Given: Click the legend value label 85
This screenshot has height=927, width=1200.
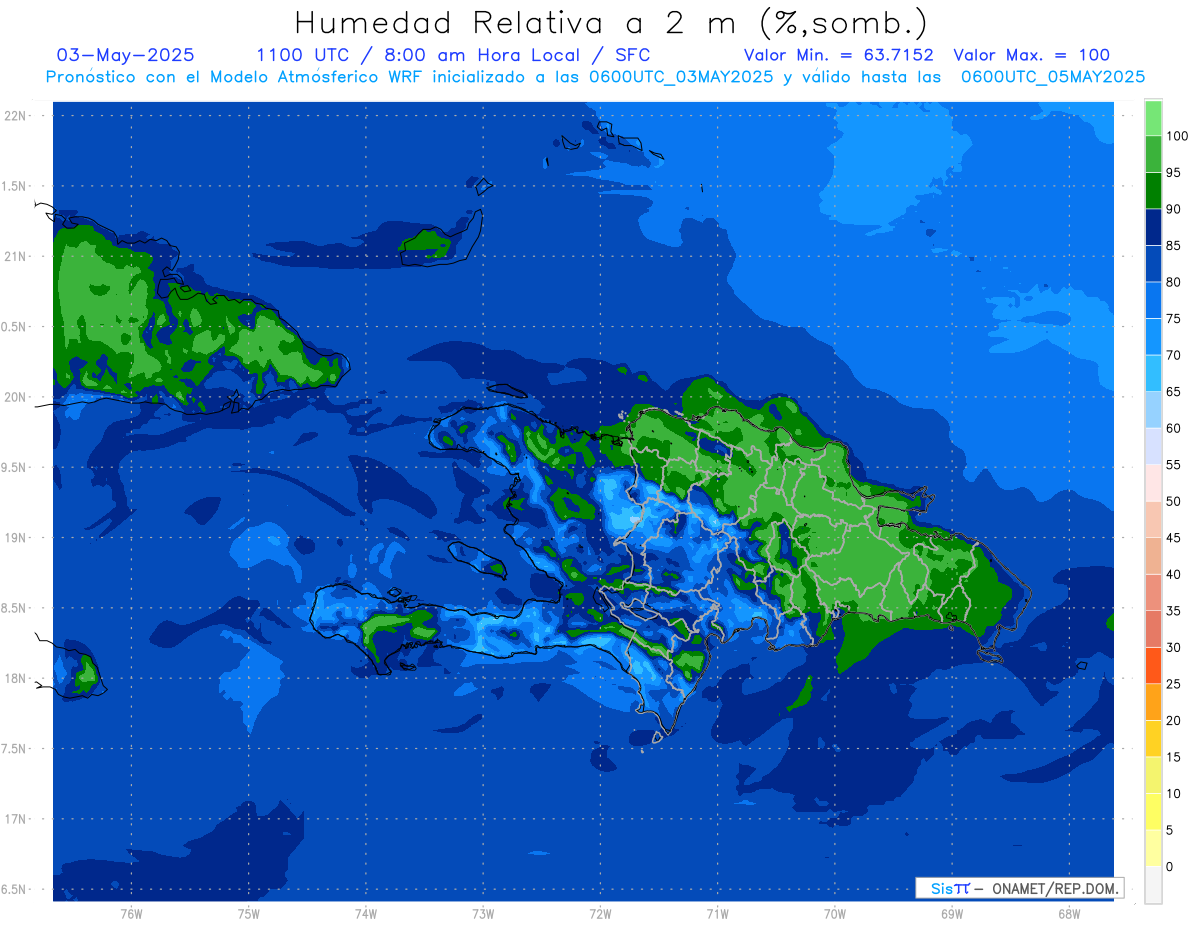Looking at the screenshot, I should click(x=1174, y=246).
